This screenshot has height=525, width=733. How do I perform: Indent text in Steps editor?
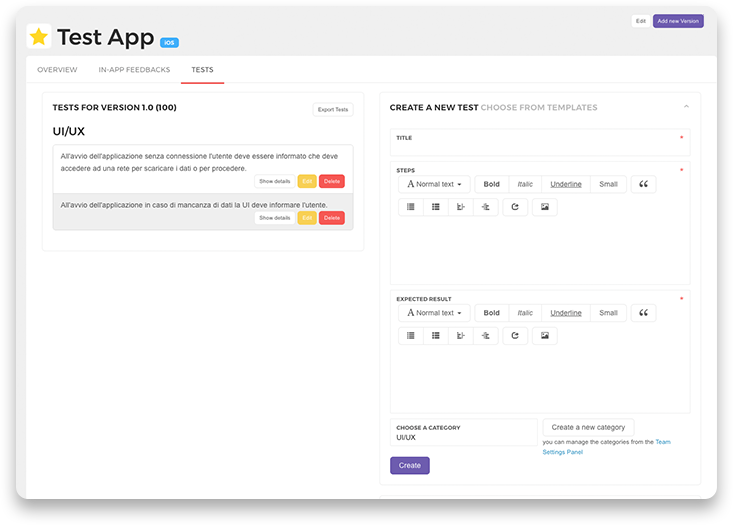coord(486,207)
